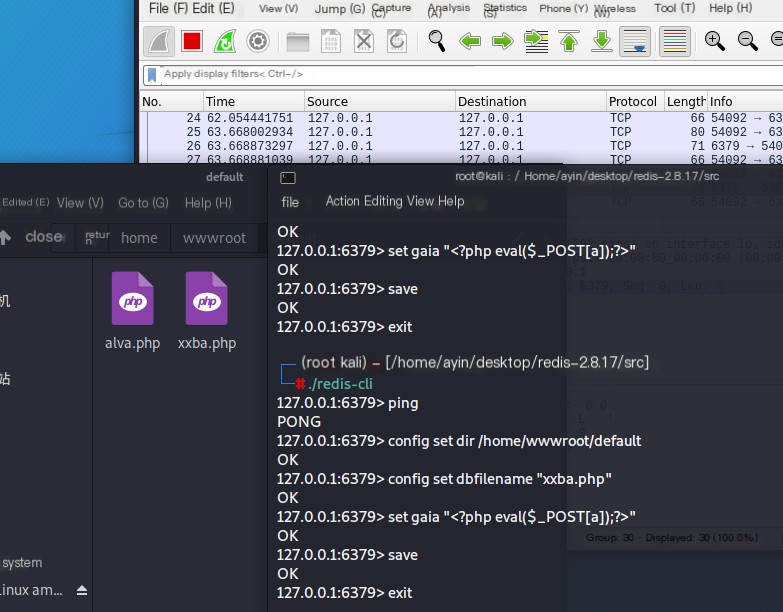Click wwwroot breadcrumb in file manager

(x=214, y=238)
